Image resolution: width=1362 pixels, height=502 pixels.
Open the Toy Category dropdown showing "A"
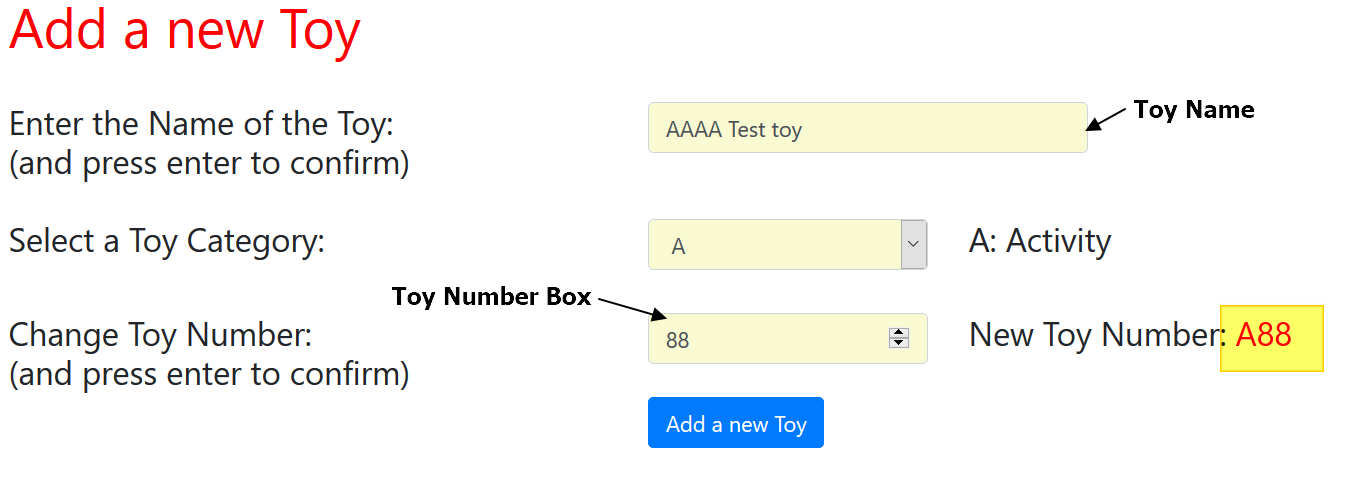(775, 245)
